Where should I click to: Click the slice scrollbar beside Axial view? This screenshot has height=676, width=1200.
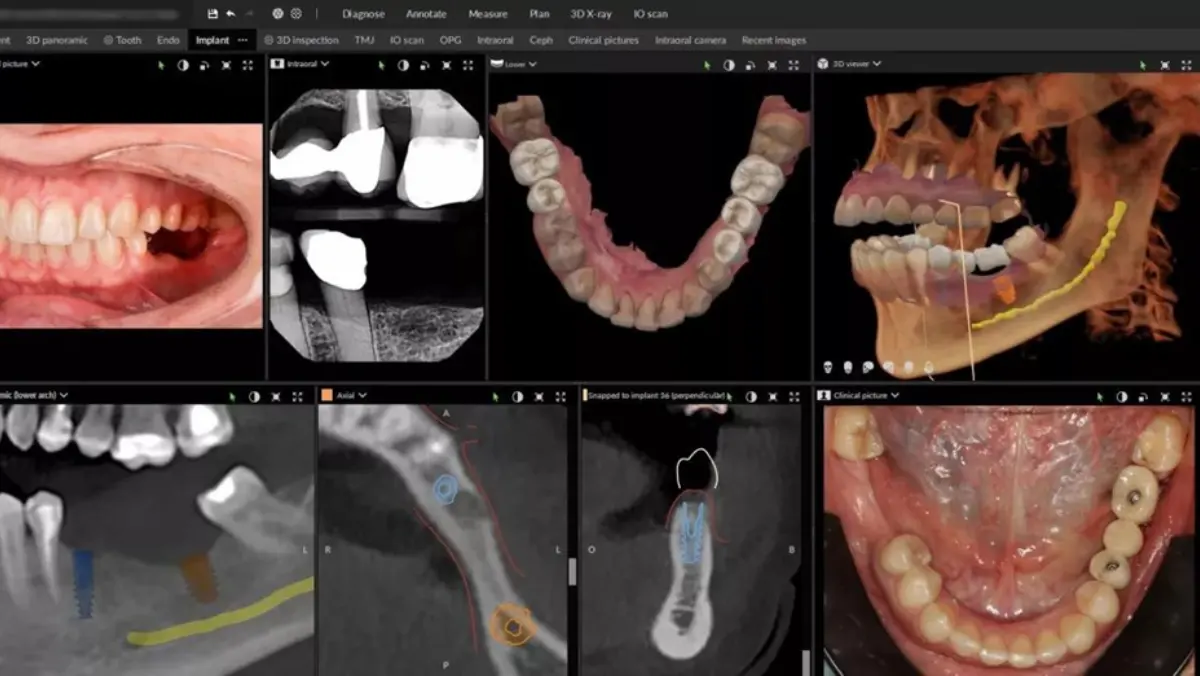572,571
